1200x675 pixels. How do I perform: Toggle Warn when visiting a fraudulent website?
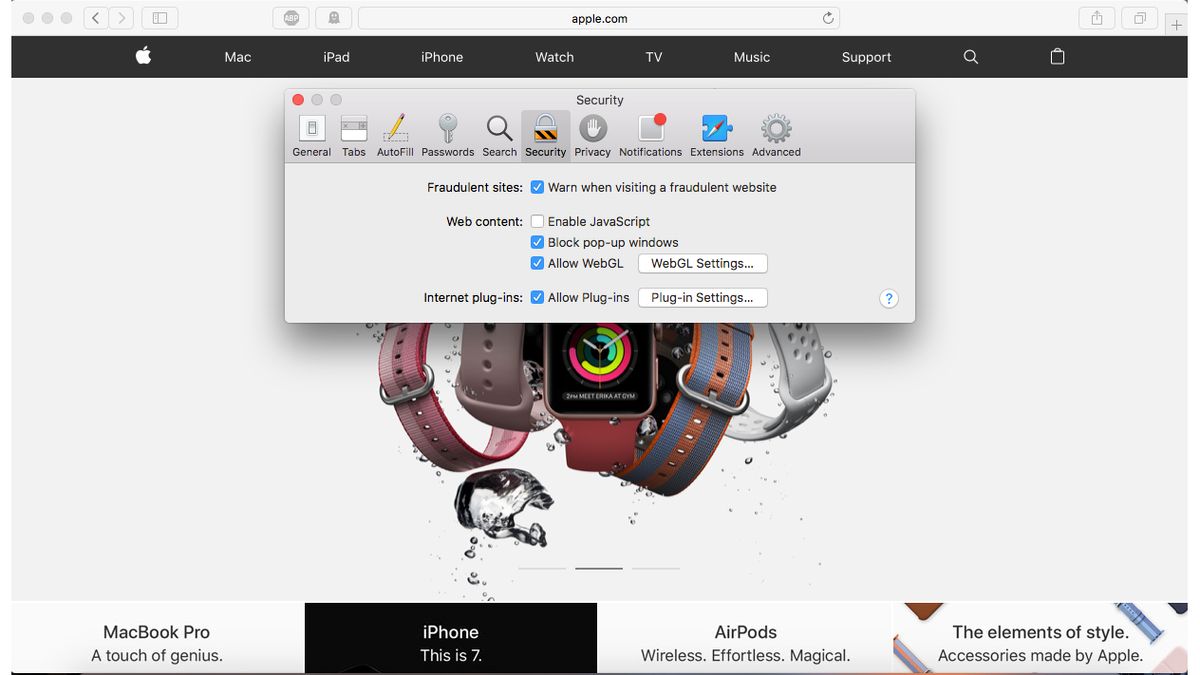537,187
